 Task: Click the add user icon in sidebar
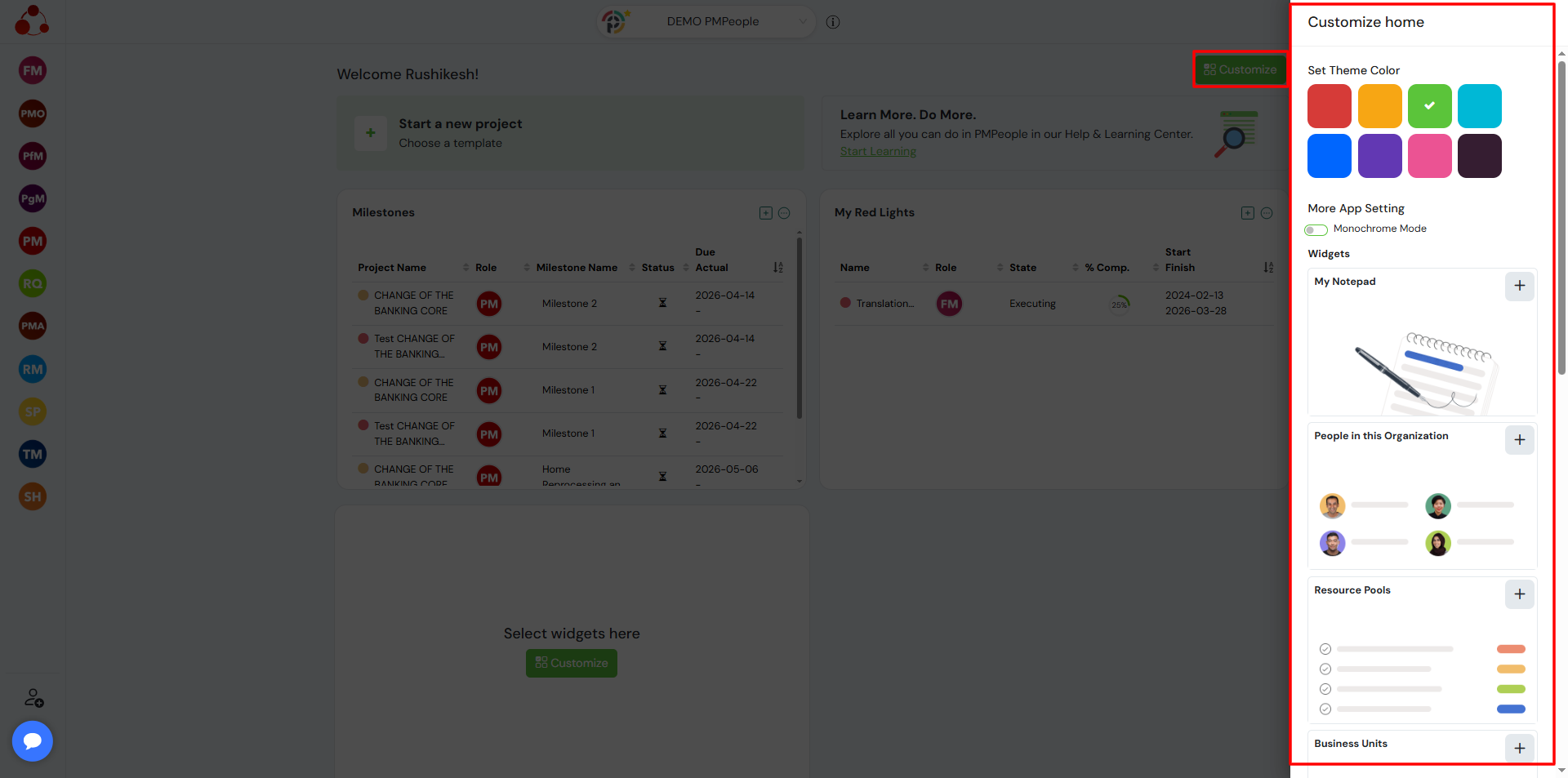(x=33, y=698)
